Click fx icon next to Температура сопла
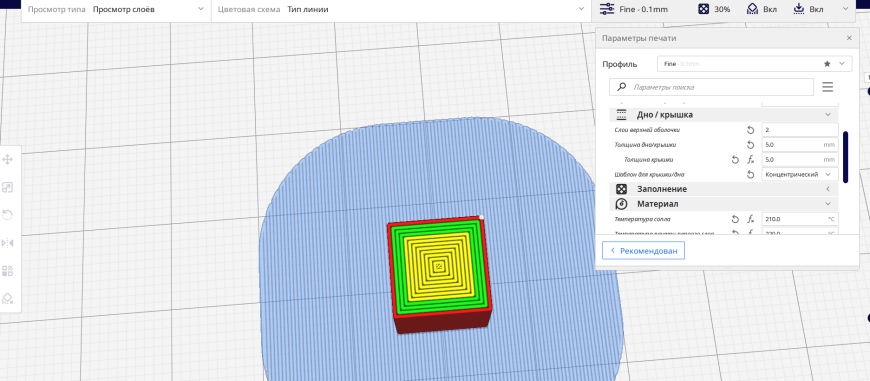 (x=751, y=219)
